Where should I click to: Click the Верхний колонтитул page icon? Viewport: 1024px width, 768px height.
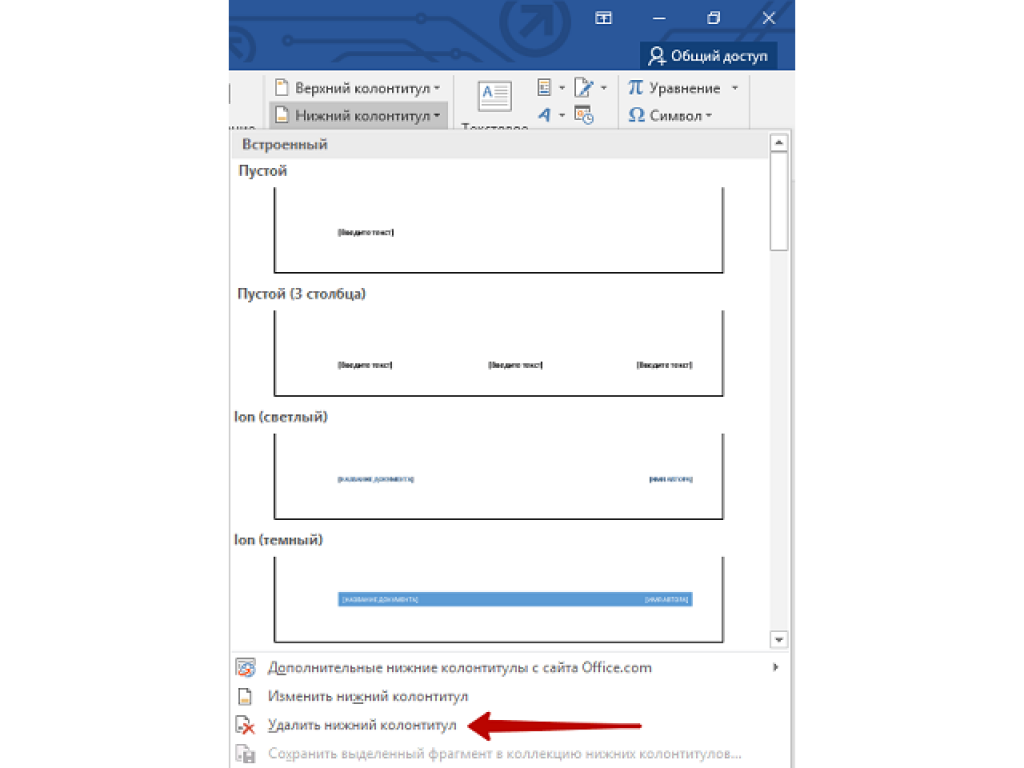click(281, 87)
